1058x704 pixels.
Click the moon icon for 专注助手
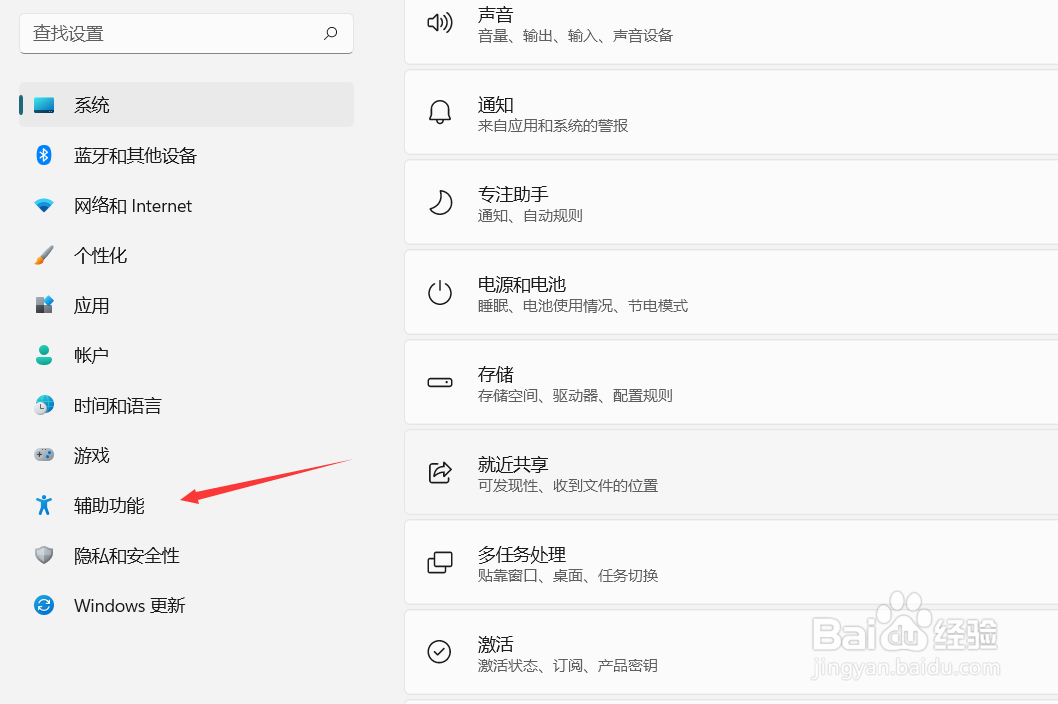(440, 202)
